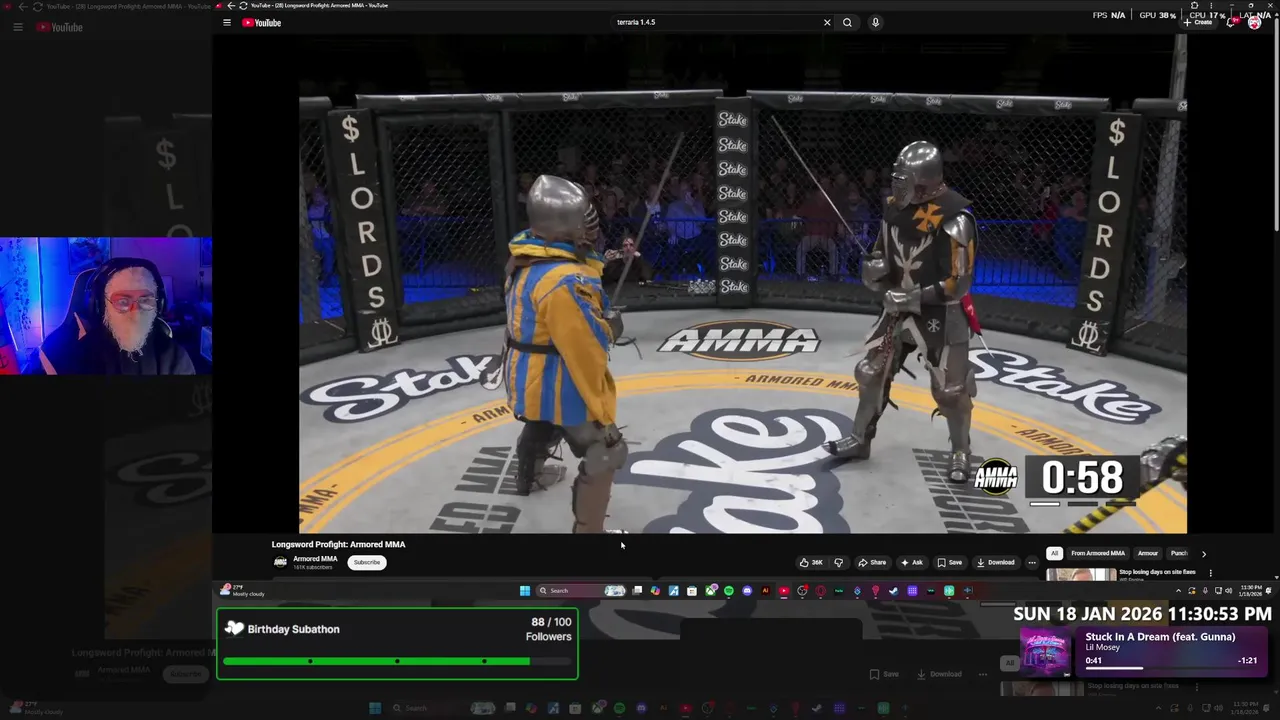Screen dimensions: 1280x720
Task: Click the Birthday Subathon follower progress bar
Action: tap(397, 661)
